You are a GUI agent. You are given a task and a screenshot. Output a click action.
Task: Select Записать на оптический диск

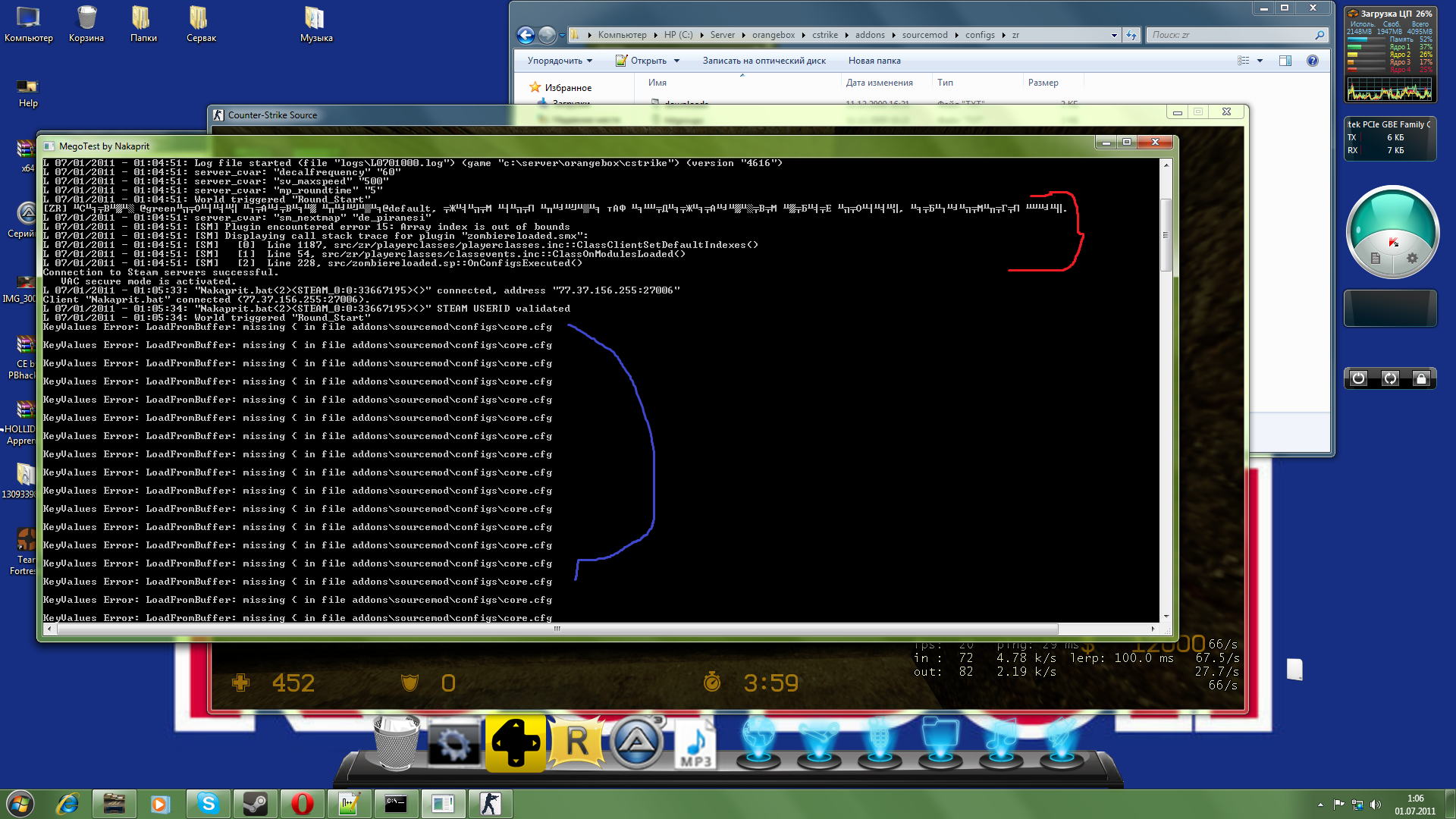point(764,61)
